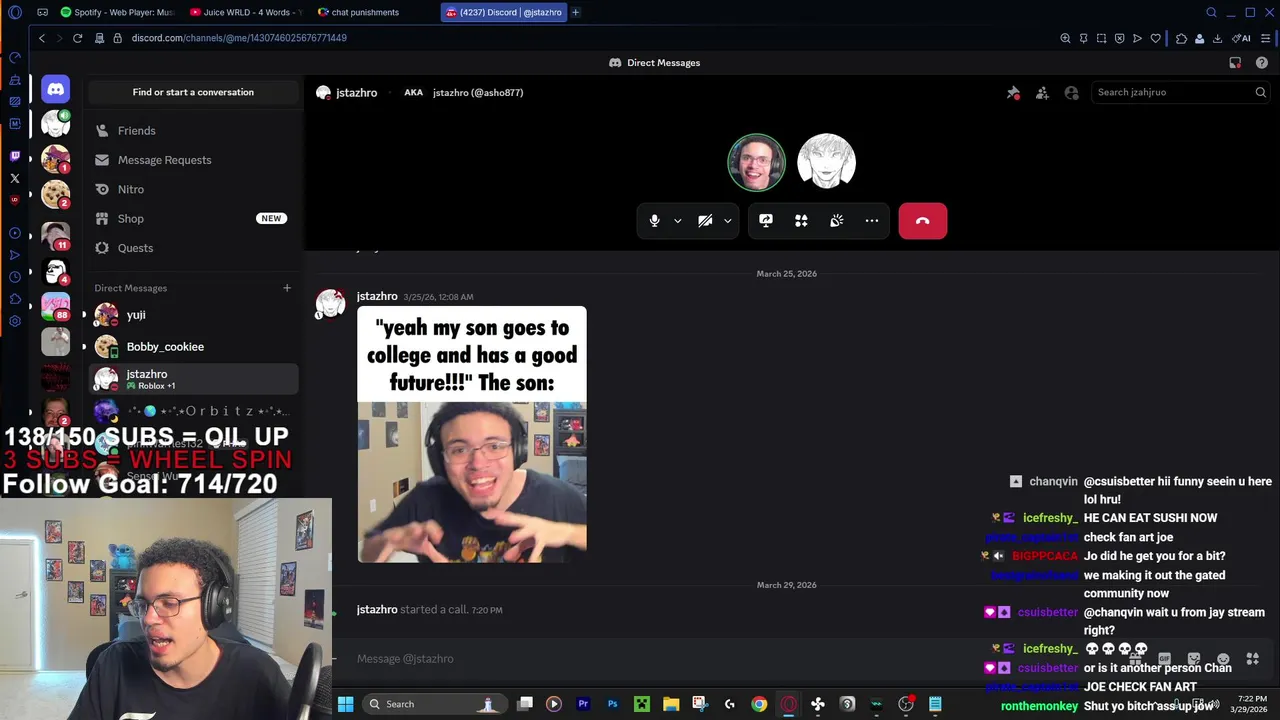Open browser AI button
This screenshot has height=720, width=1280.
1242,38
